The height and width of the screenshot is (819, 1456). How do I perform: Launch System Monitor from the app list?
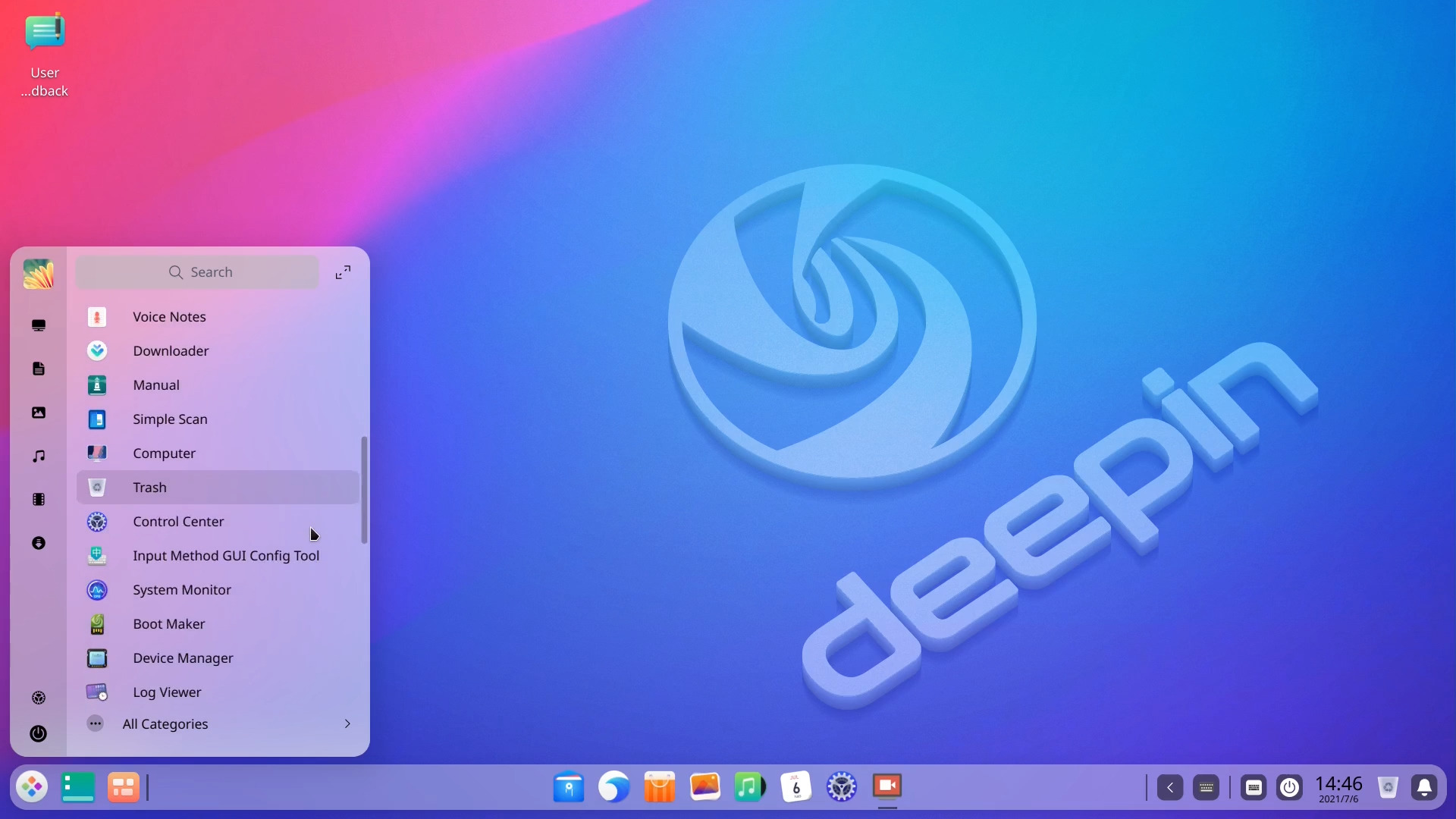(x=182, y=589)
